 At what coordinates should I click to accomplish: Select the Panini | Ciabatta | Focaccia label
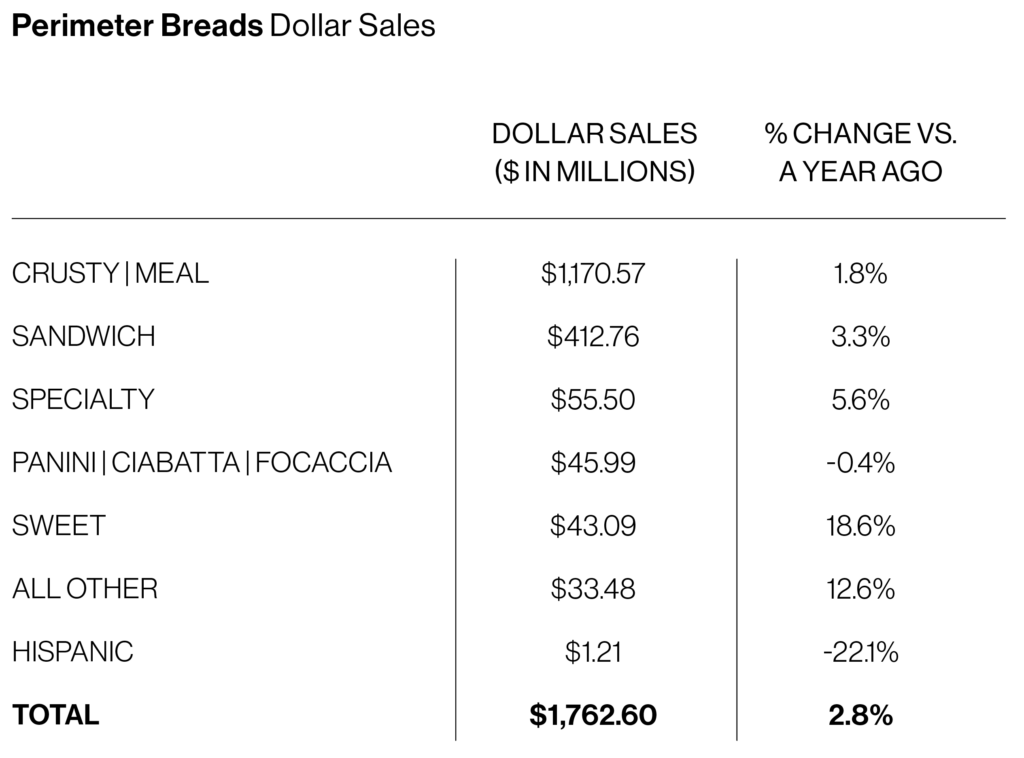(202, 462)
